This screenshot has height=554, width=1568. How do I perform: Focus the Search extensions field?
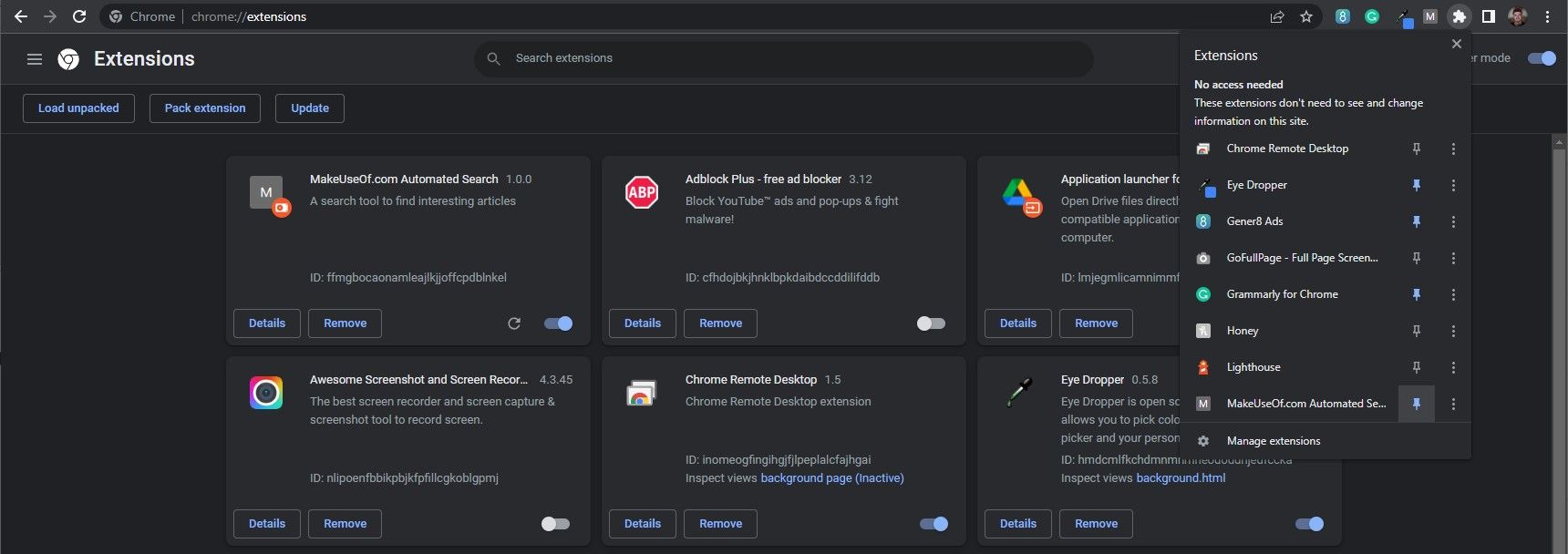click(x=784, y=58)
